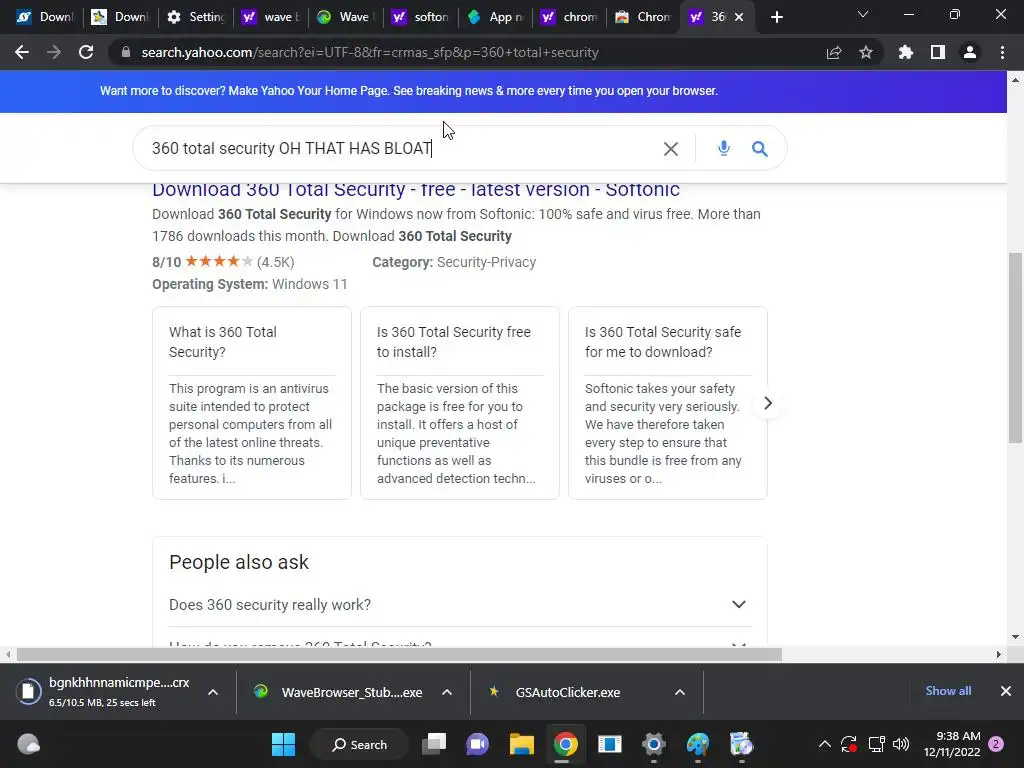Open the Settings gear on taskbar

tap(654, 744)
